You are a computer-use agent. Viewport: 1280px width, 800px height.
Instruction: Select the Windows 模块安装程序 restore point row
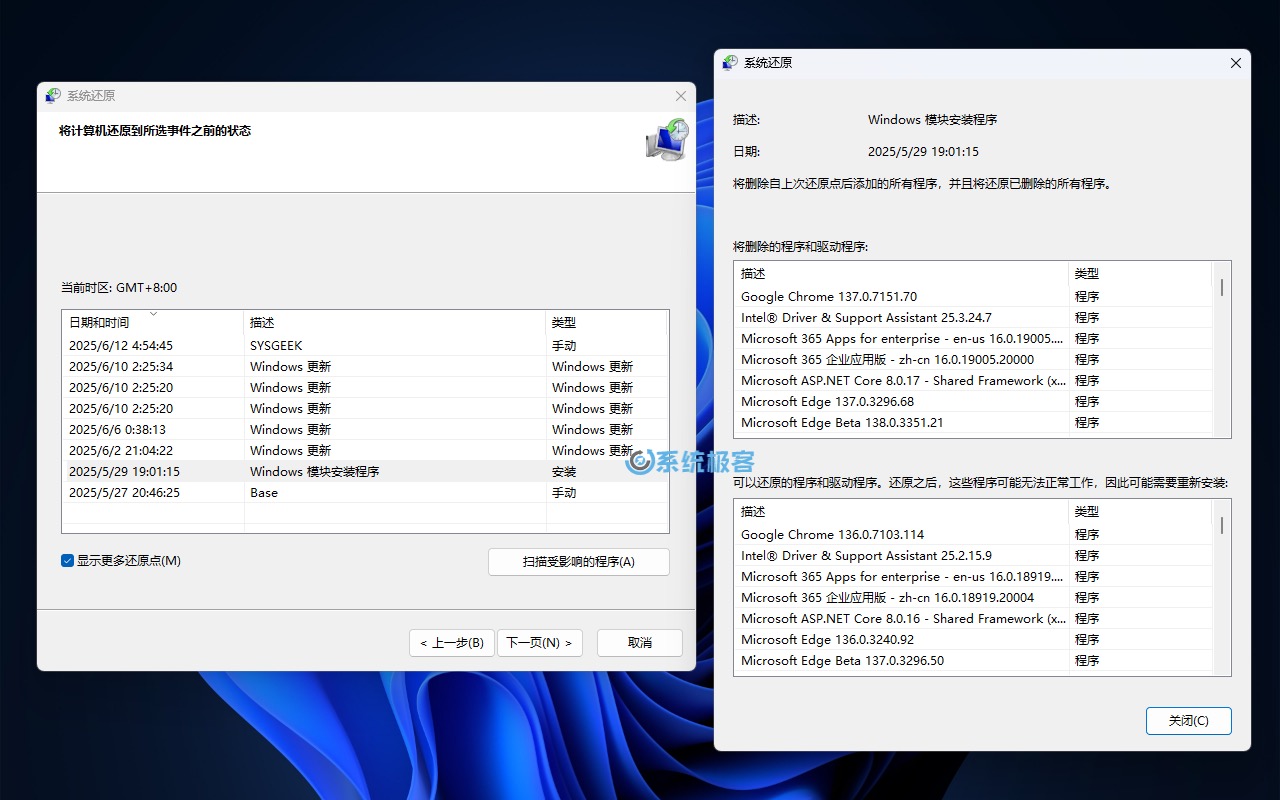tap(365, 472)
